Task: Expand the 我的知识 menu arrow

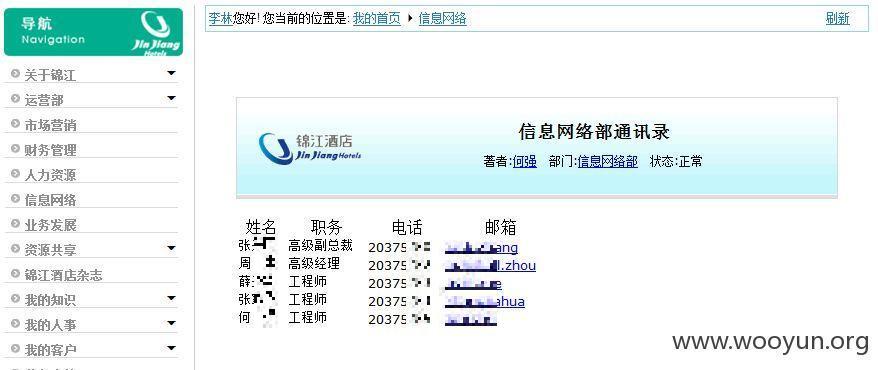Action: pyautogui.click(x=171, y=298)
